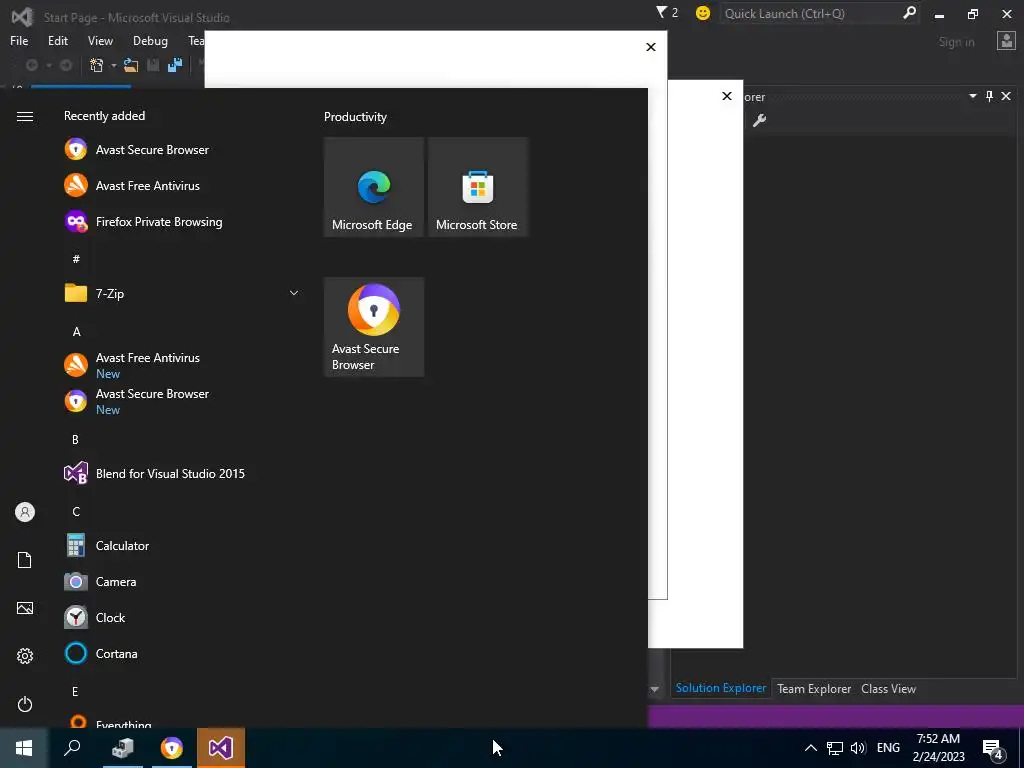Show hidden system tray icons
The height and width of the screenshot is (768, 1024).
click(x=810, y=748)
